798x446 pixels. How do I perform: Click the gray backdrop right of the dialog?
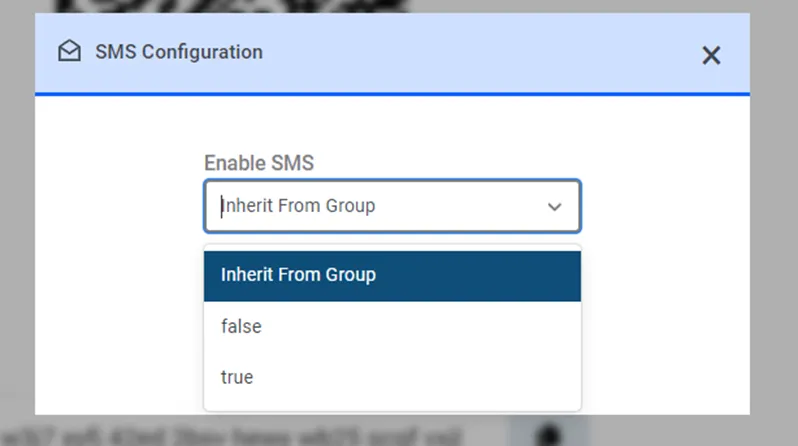click(773, 220)
